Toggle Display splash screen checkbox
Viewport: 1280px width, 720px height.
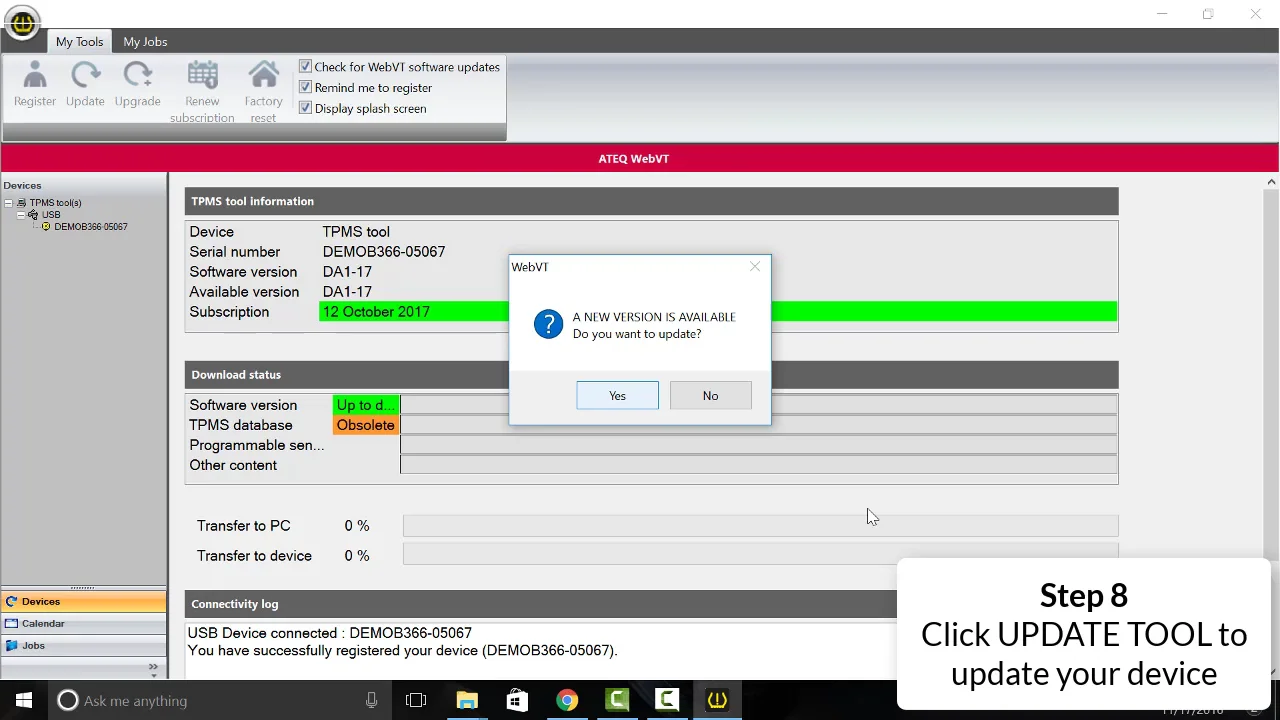306,109
